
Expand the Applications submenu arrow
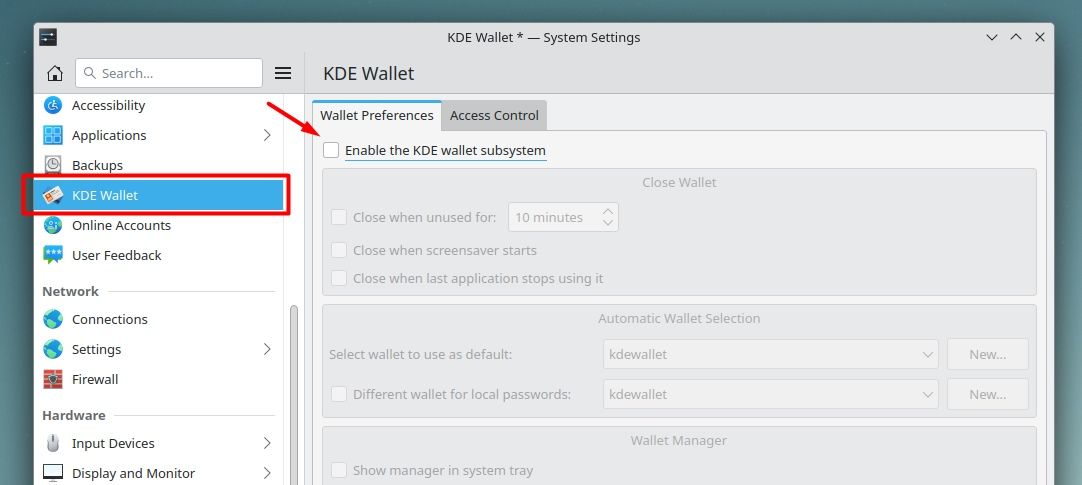(x=267, y=135)
